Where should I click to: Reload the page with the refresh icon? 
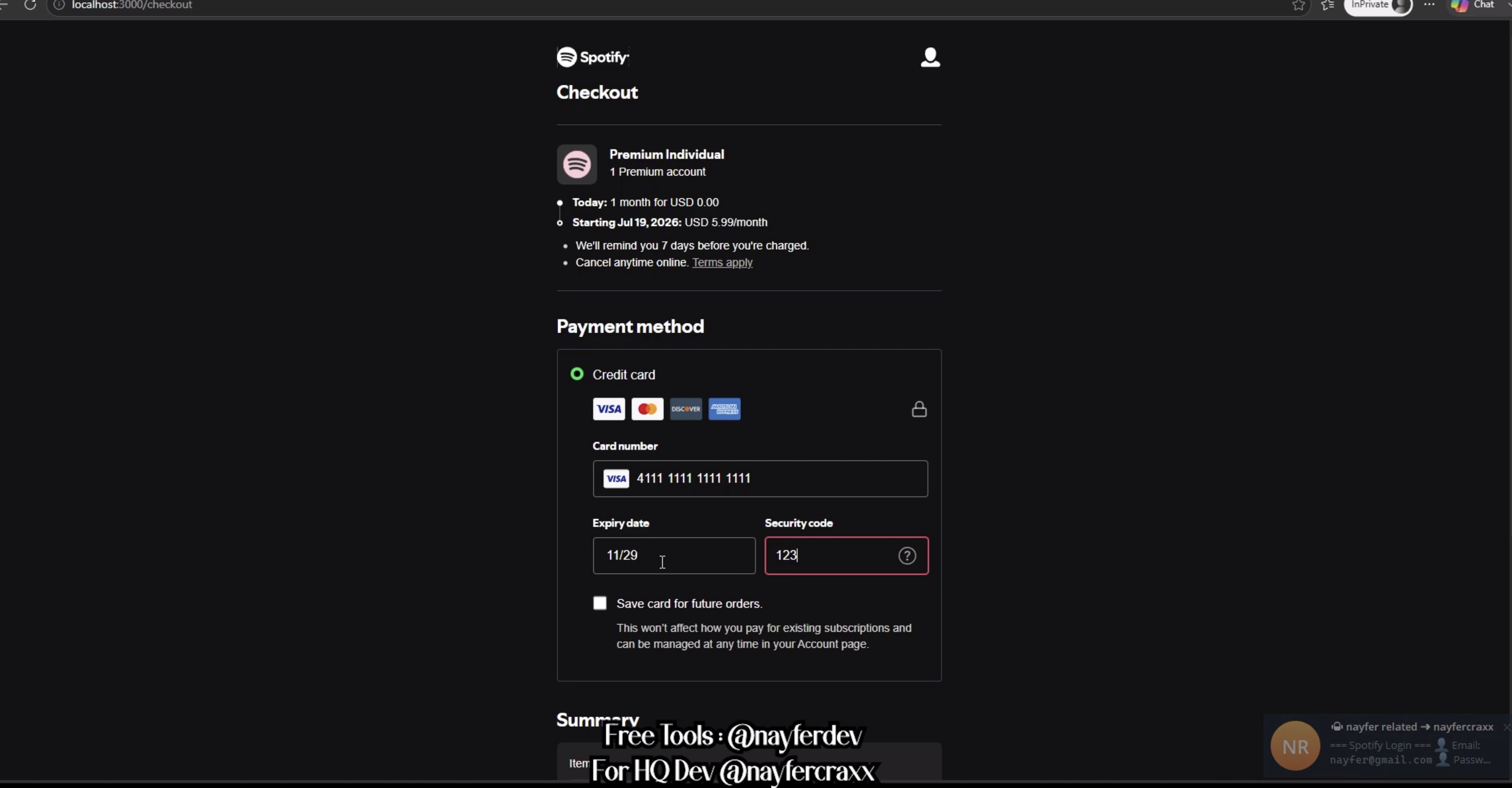(x=30, y=5)
